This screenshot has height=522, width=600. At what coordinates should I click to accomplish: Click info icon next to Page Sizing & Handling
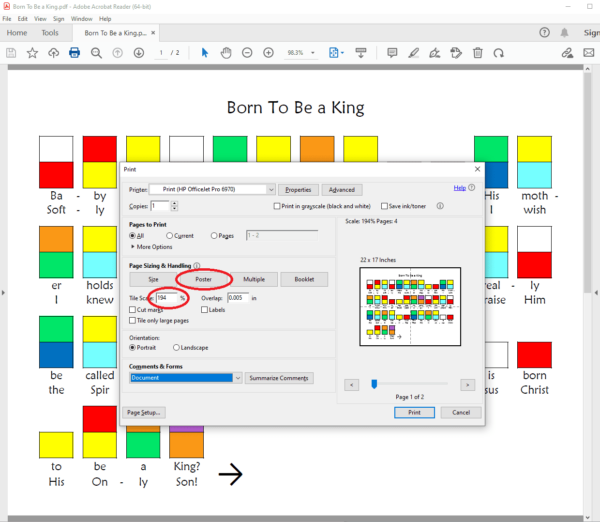coord(197,266)
